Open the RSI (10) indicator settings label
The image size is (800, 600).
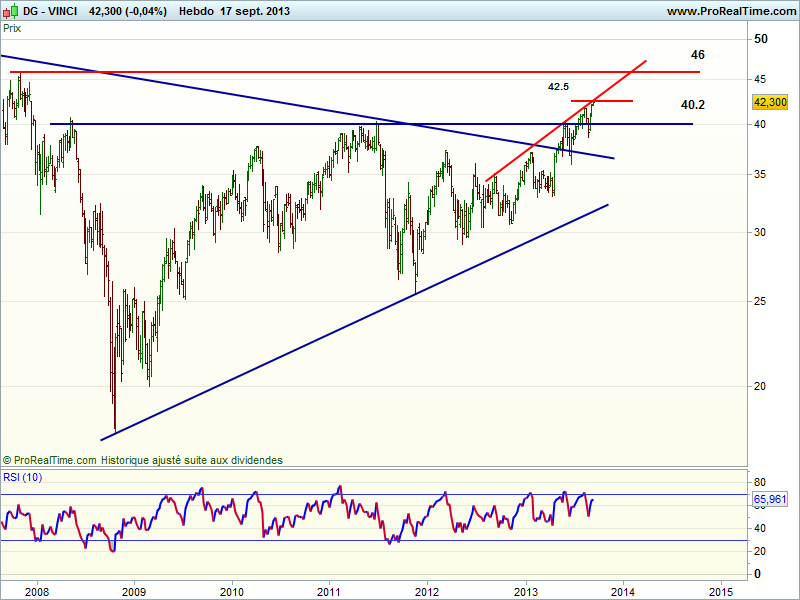(x=24, y=475)
